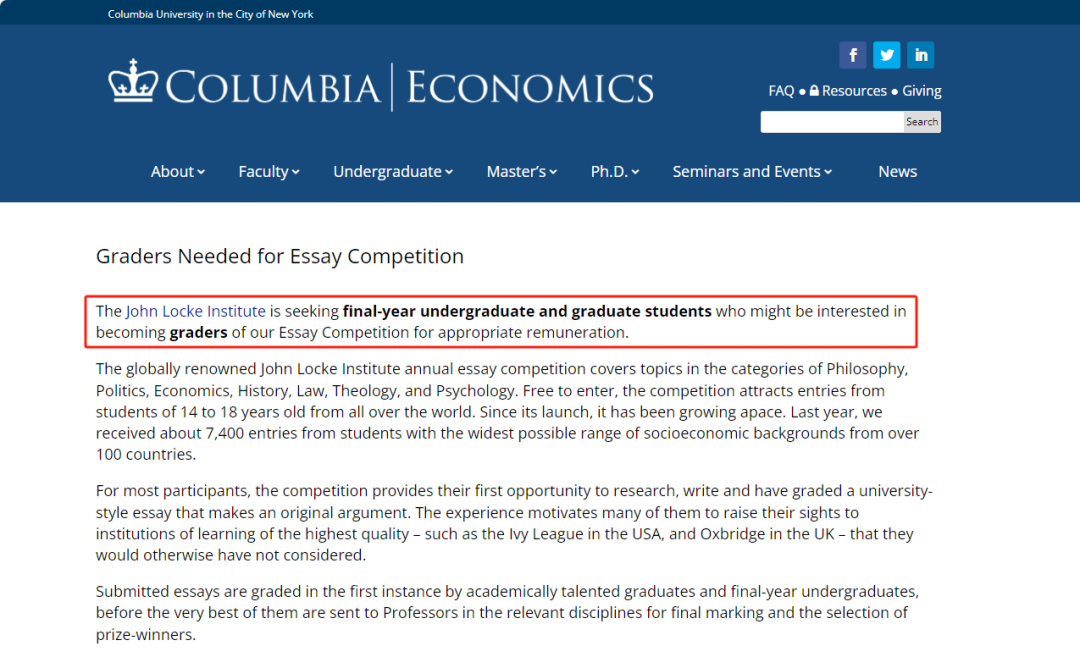The height and width of the screenshot is (657, 1080).
Task: Click the paragraph starting 'For most participants'
Action: (514, 523)
